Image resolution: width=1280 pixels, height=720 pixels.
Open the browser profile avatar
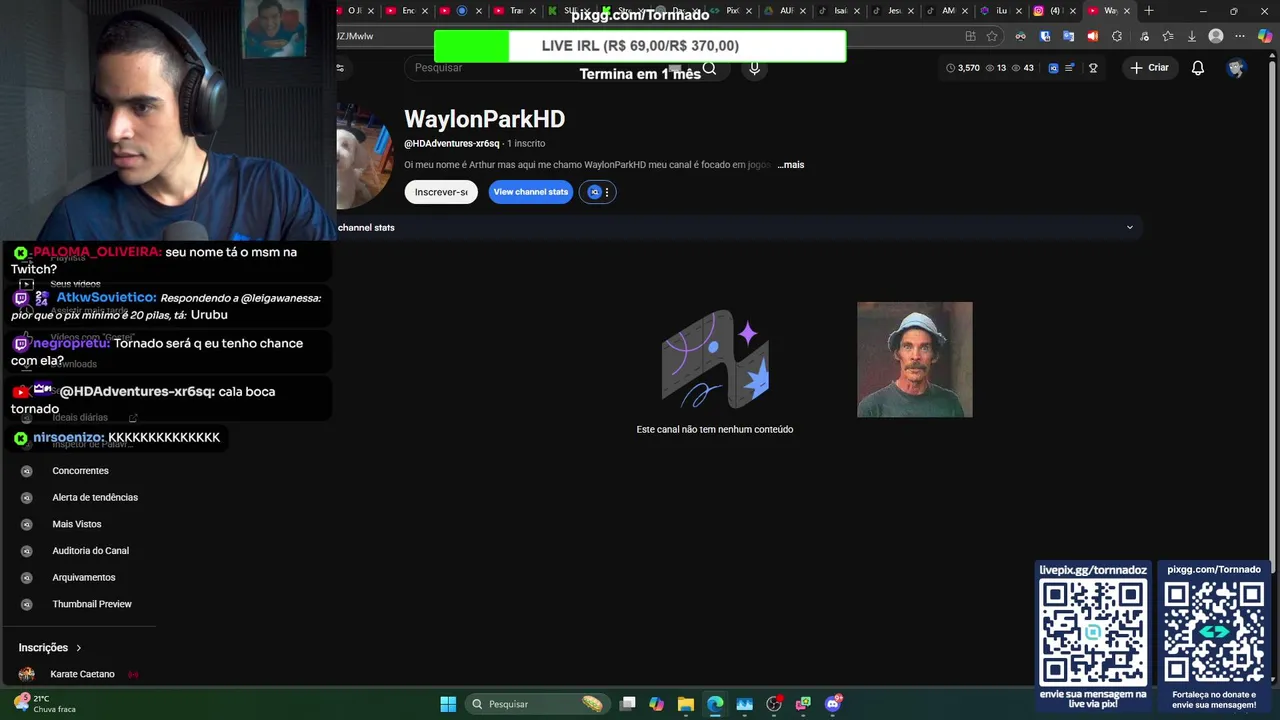(1216, 36)
